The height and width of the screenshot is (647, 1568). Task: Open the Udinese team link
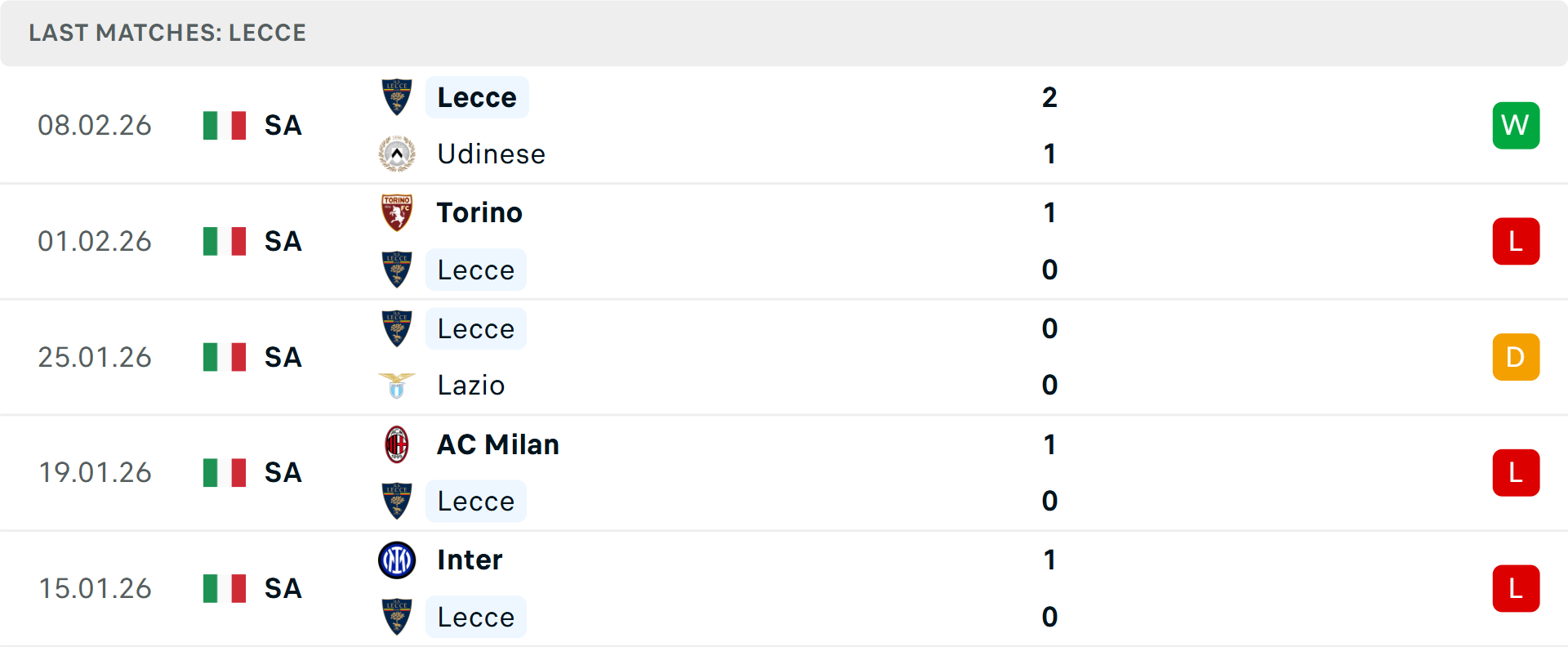pos(491,154)
